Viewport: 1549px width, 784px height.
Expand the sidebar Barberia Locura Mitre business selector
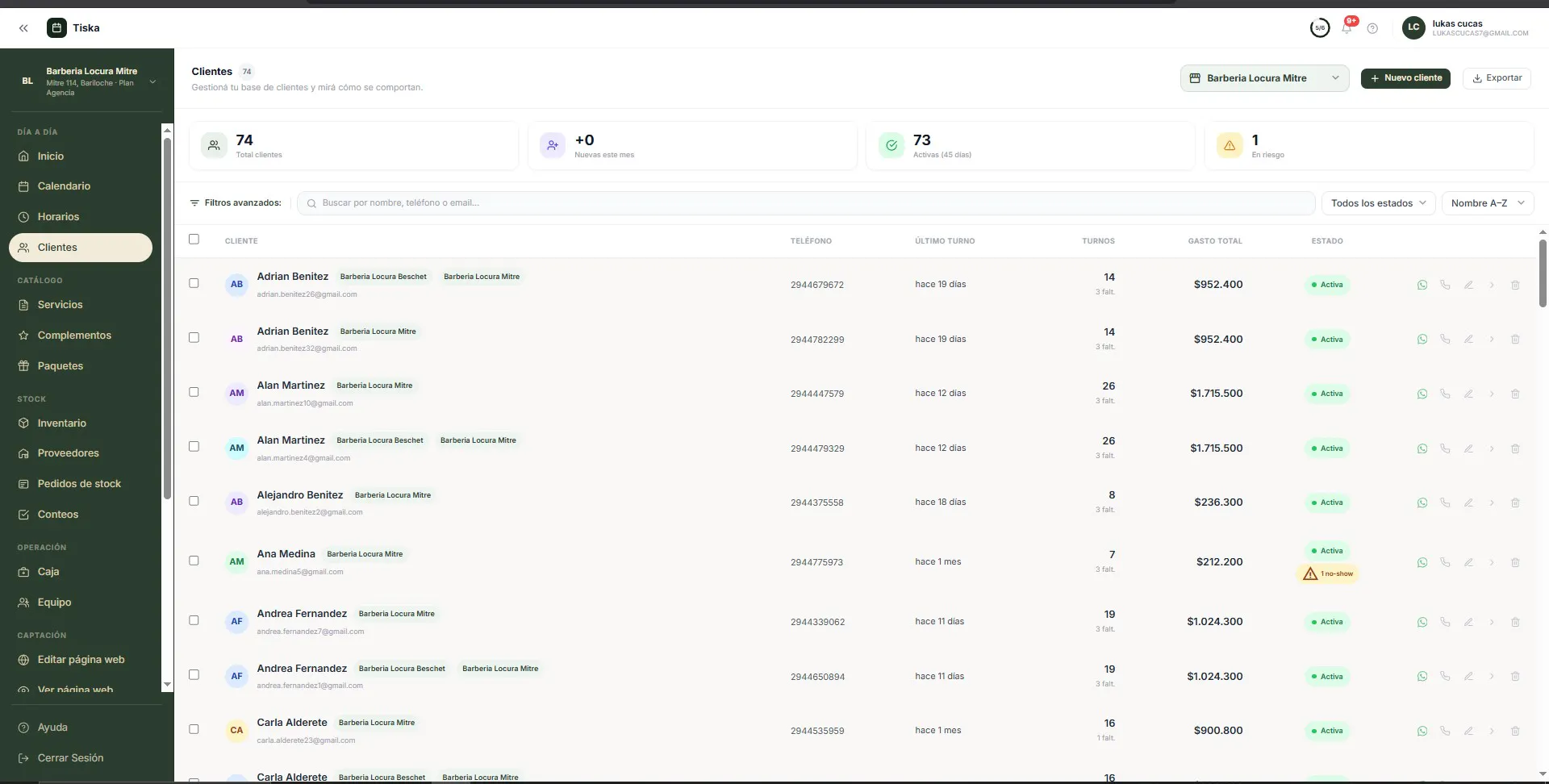tap(87, 81)
